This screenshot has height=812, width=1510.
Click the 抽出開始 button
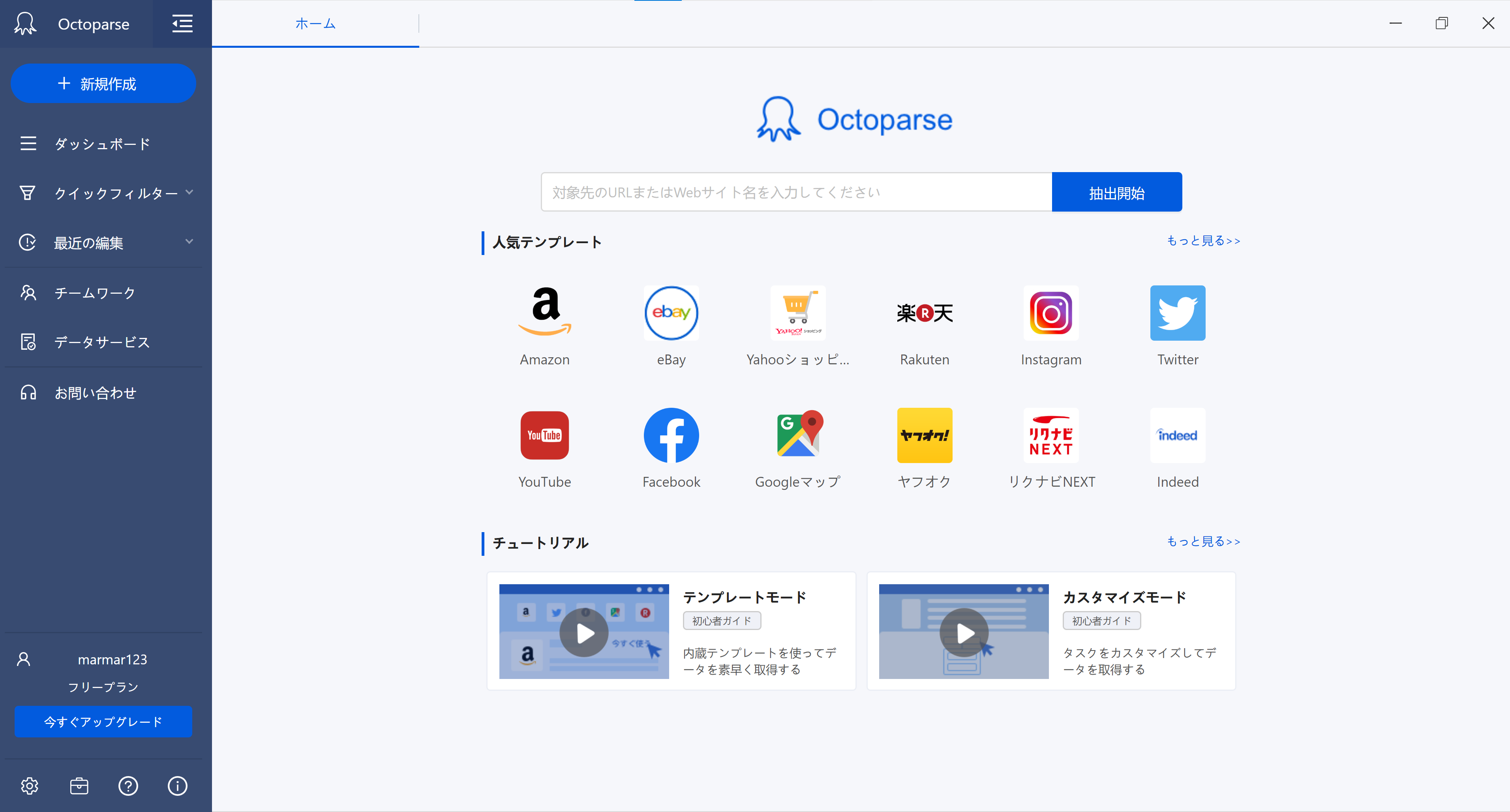[x=1117, y=192]
